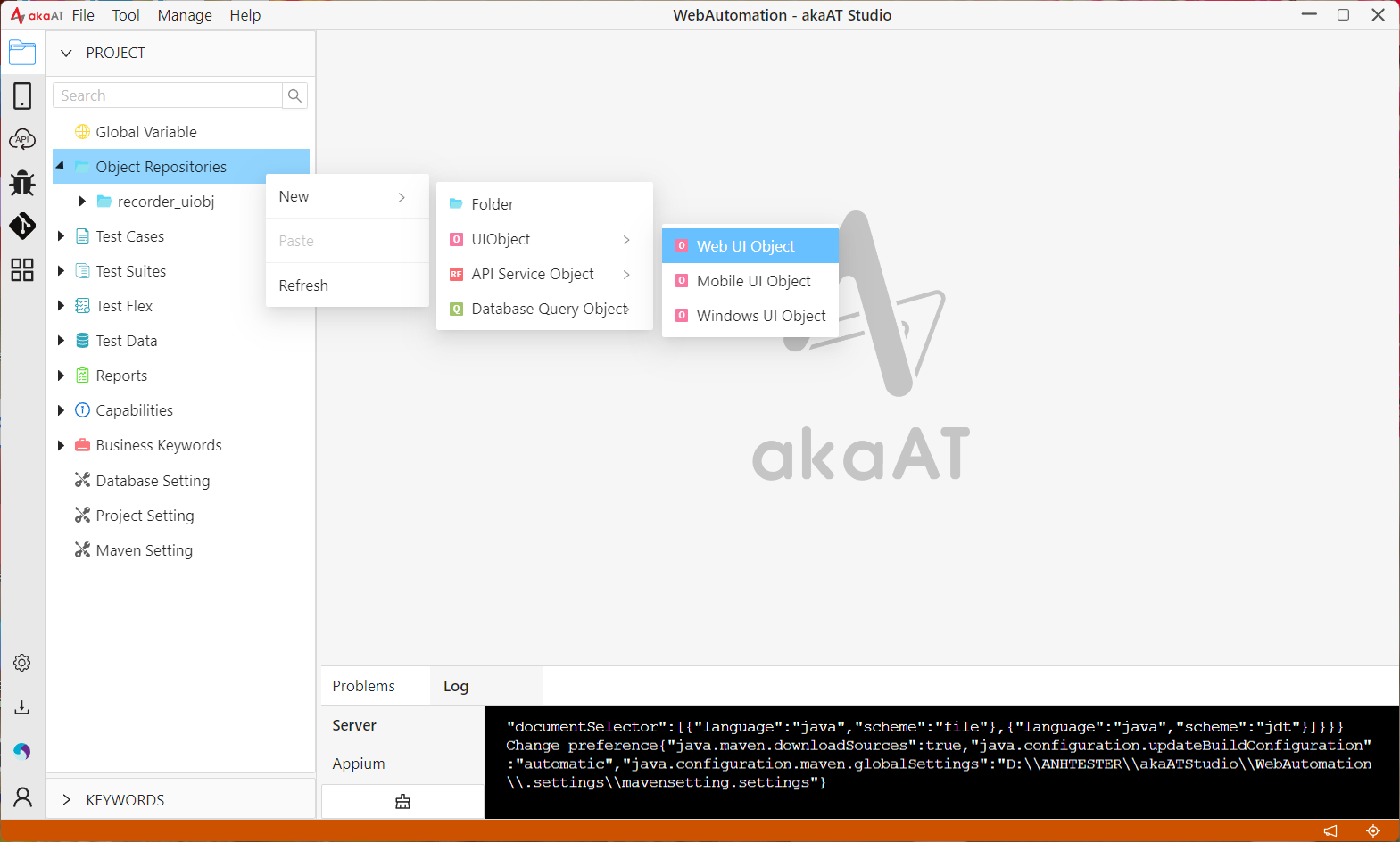Select the Appium log source
Image resolution: width=1400 pixels, height=842 pixels.
402,764
